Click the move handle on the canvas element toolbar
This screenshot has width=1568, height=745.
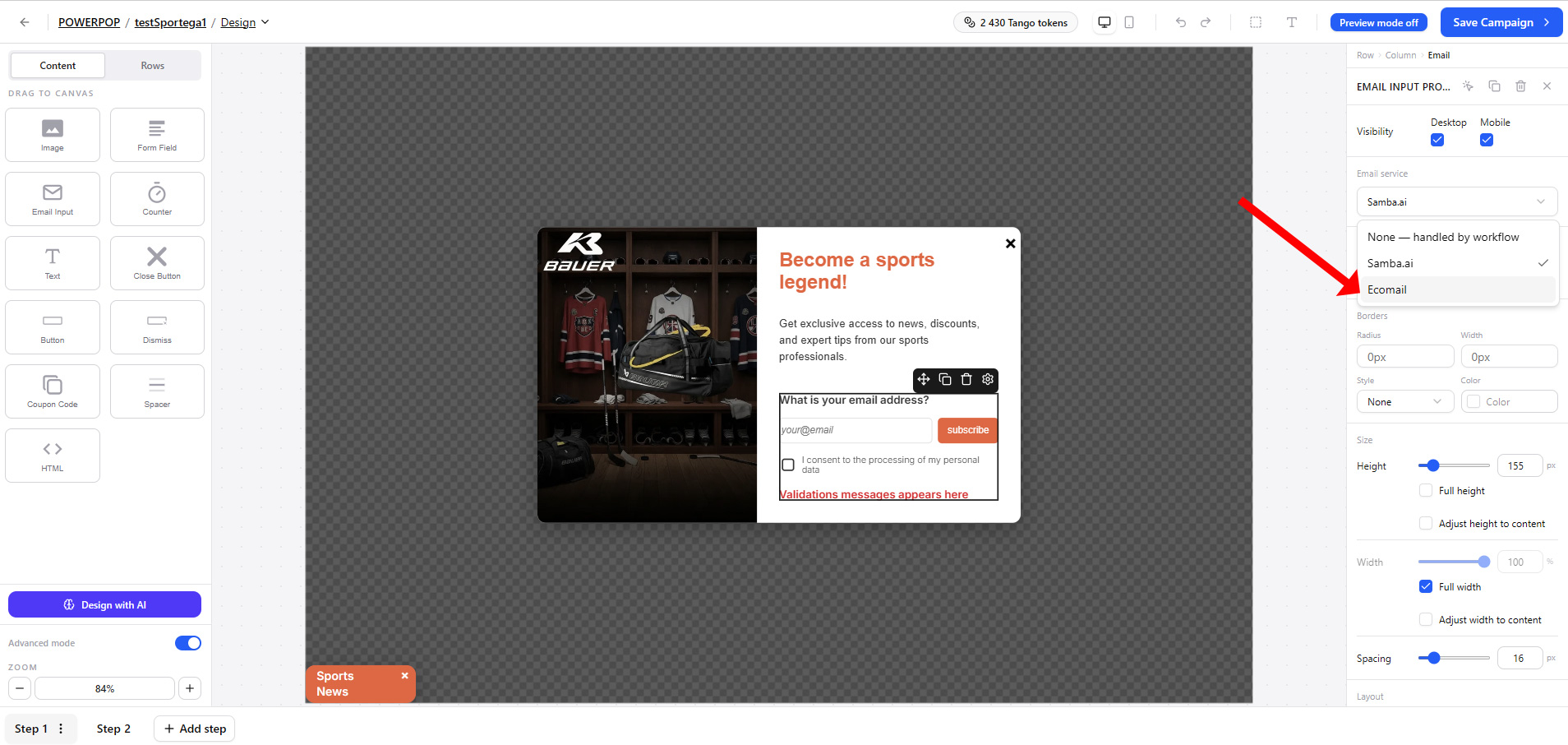click(924, 379)
